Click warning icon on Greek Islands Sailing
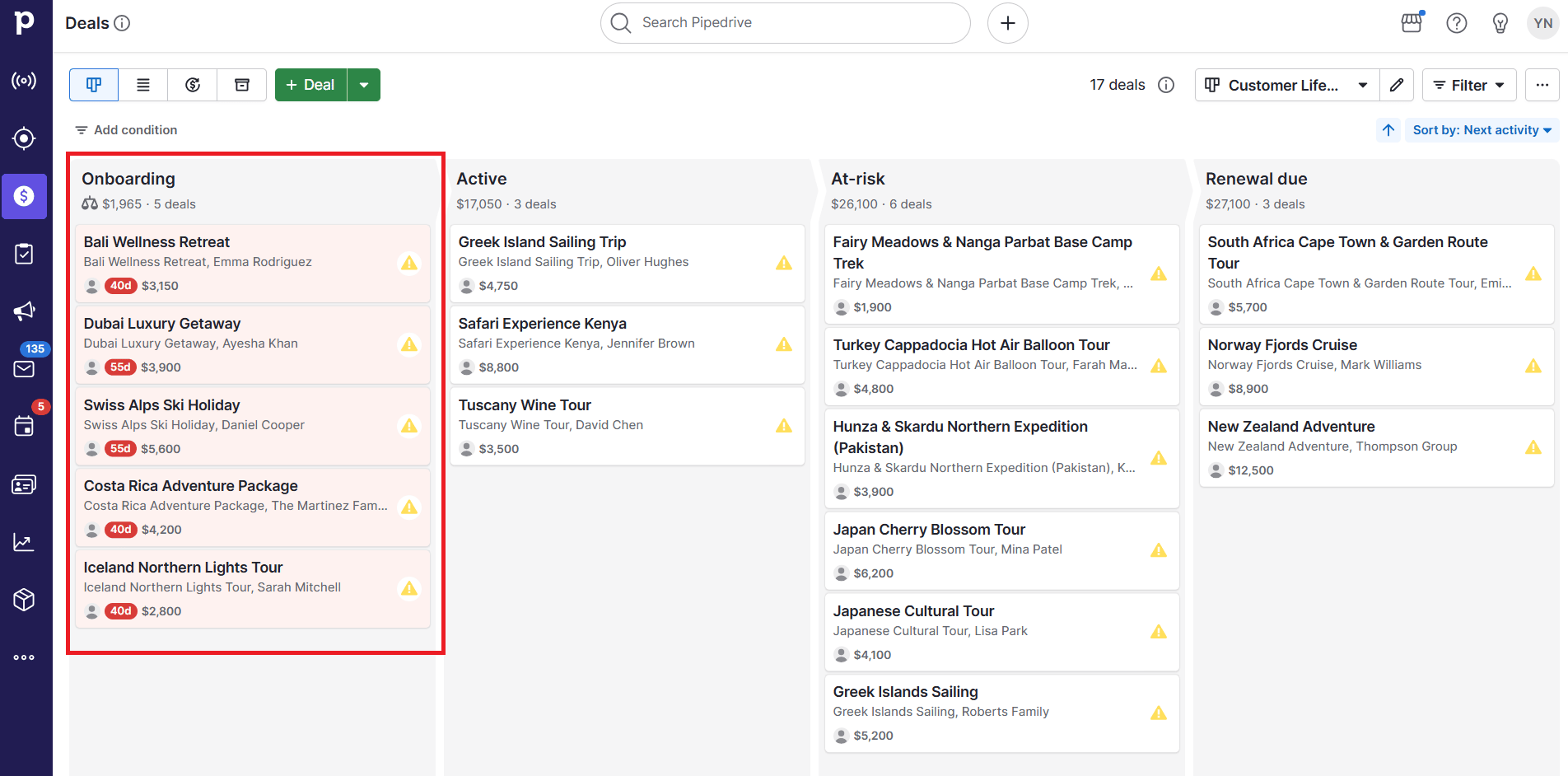Screen dimensions: 1568x776 (1159, 713)
